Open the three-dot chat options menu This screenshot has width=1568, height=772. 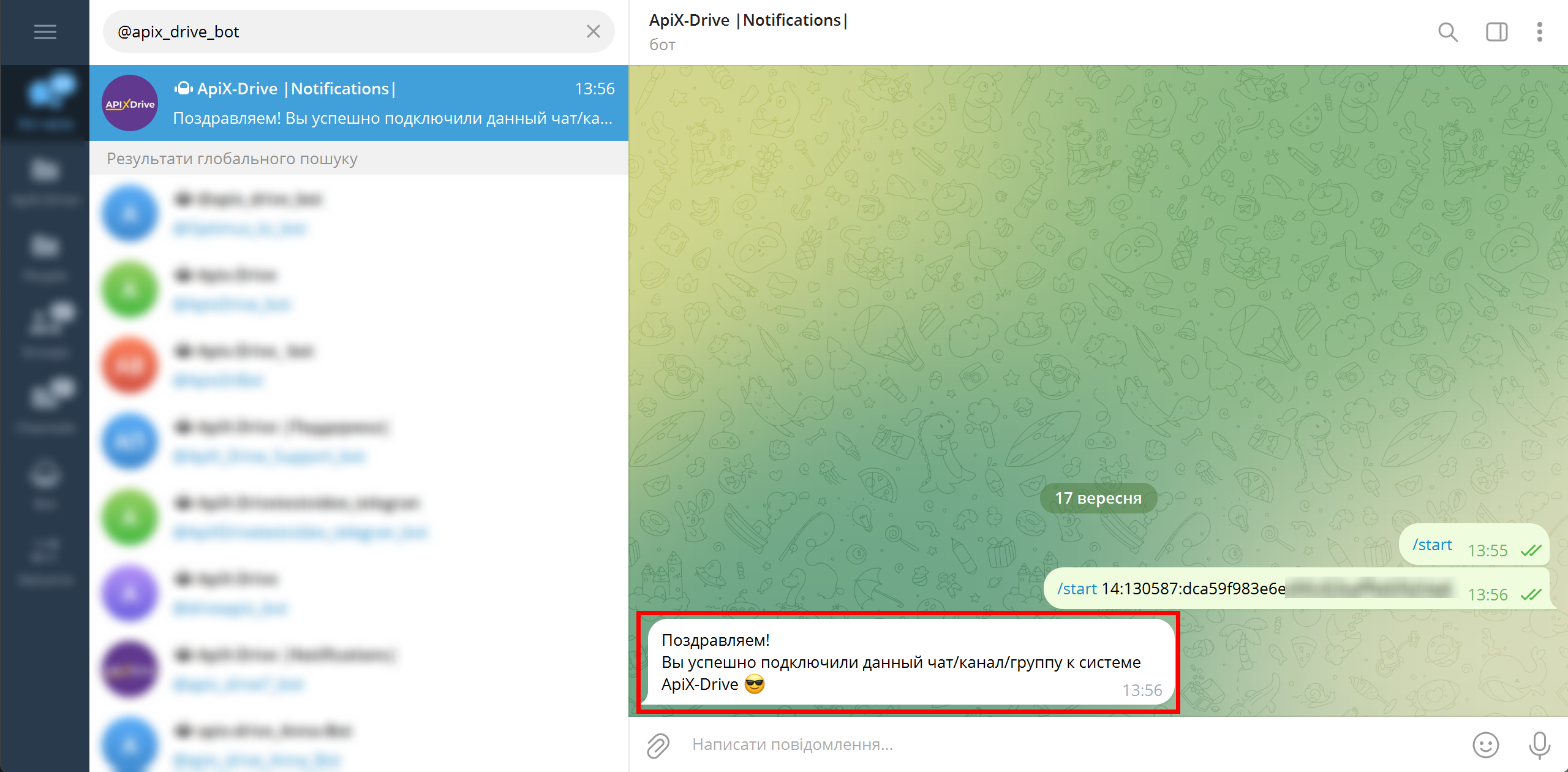click(1539, 32)
